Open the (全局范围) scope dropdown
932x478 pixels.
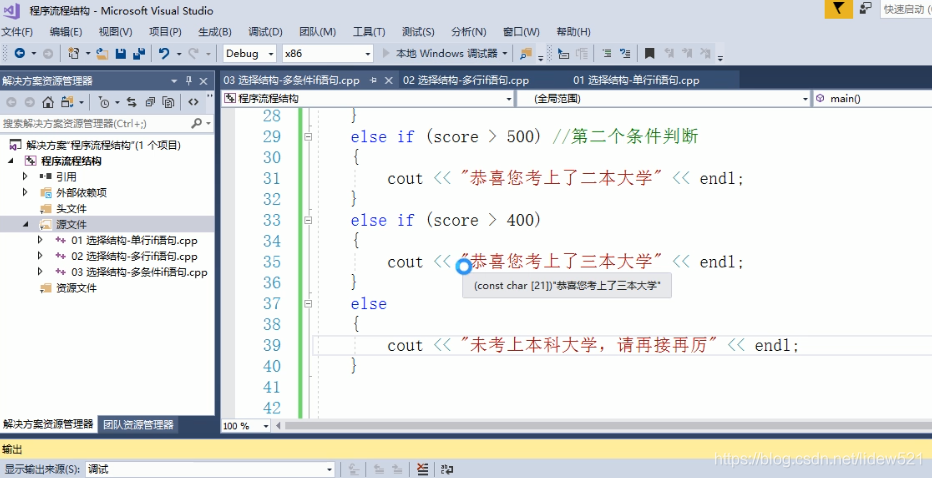point(664,99)
